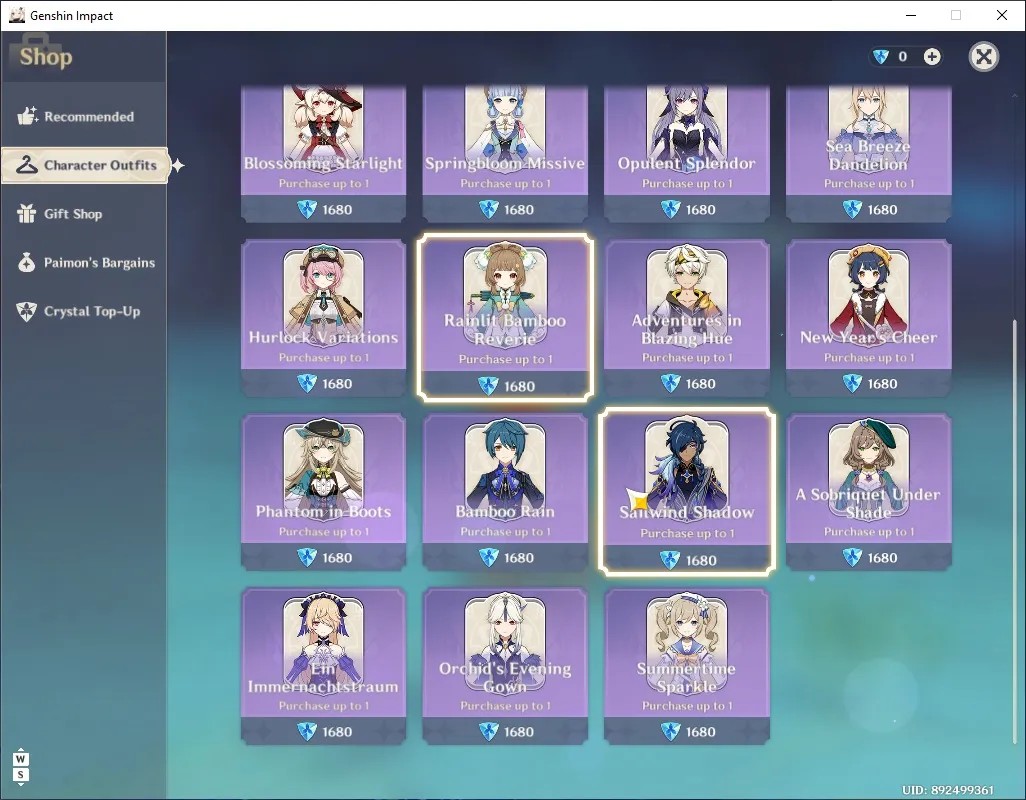Open the Rainlit Bamboo Reverie outfit
The width and height of the screenshot is (1026, 800).
pyautogui.click(x=504, y=317)
